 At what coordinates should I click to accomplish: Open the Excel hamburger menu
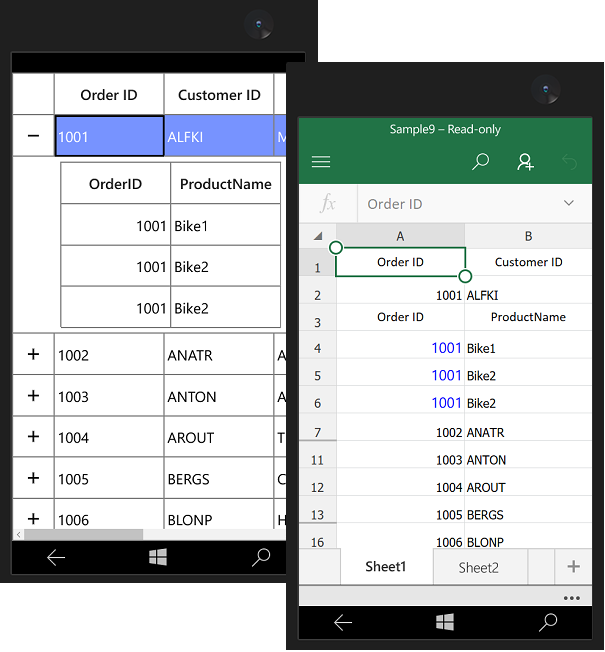321,161
